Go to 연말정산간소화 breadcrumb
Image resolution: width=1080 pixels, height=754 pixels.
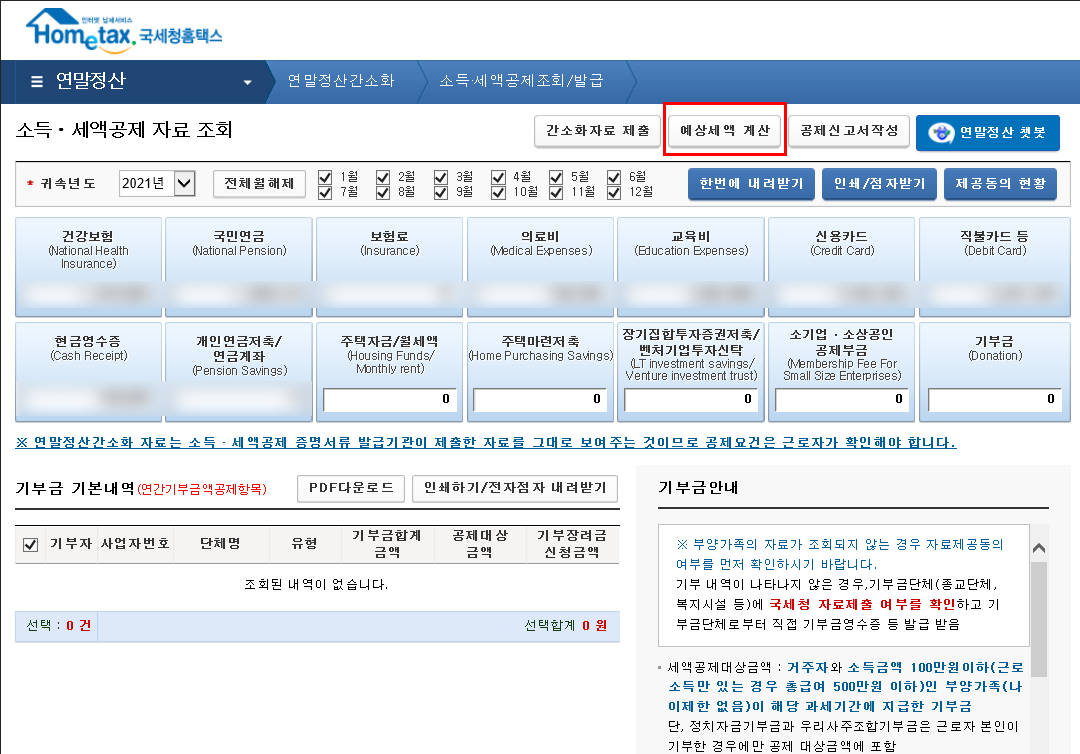pyautogui.click(x=341, y=81)
